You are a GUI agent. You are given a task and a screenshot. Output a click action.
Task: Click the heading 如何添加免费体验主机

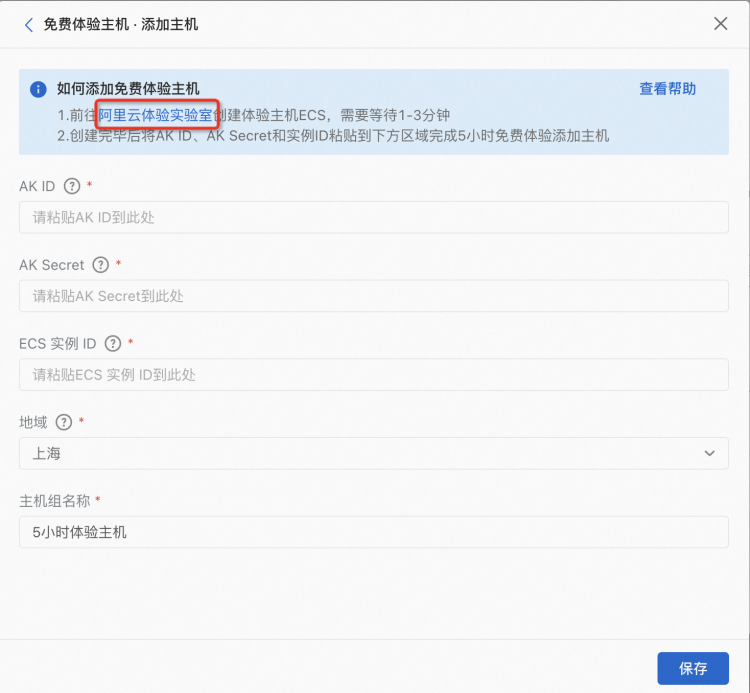(128, 88)
